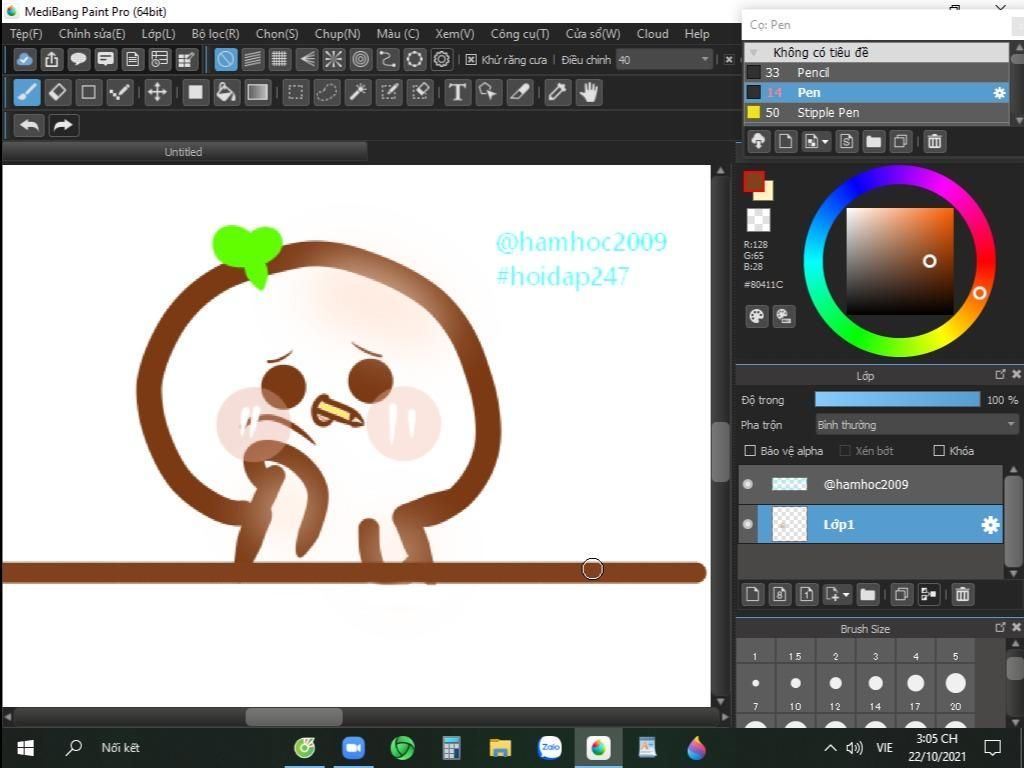Select the Fill shape tool
The width and height of the screenshot is (1024, 768).
195,92
